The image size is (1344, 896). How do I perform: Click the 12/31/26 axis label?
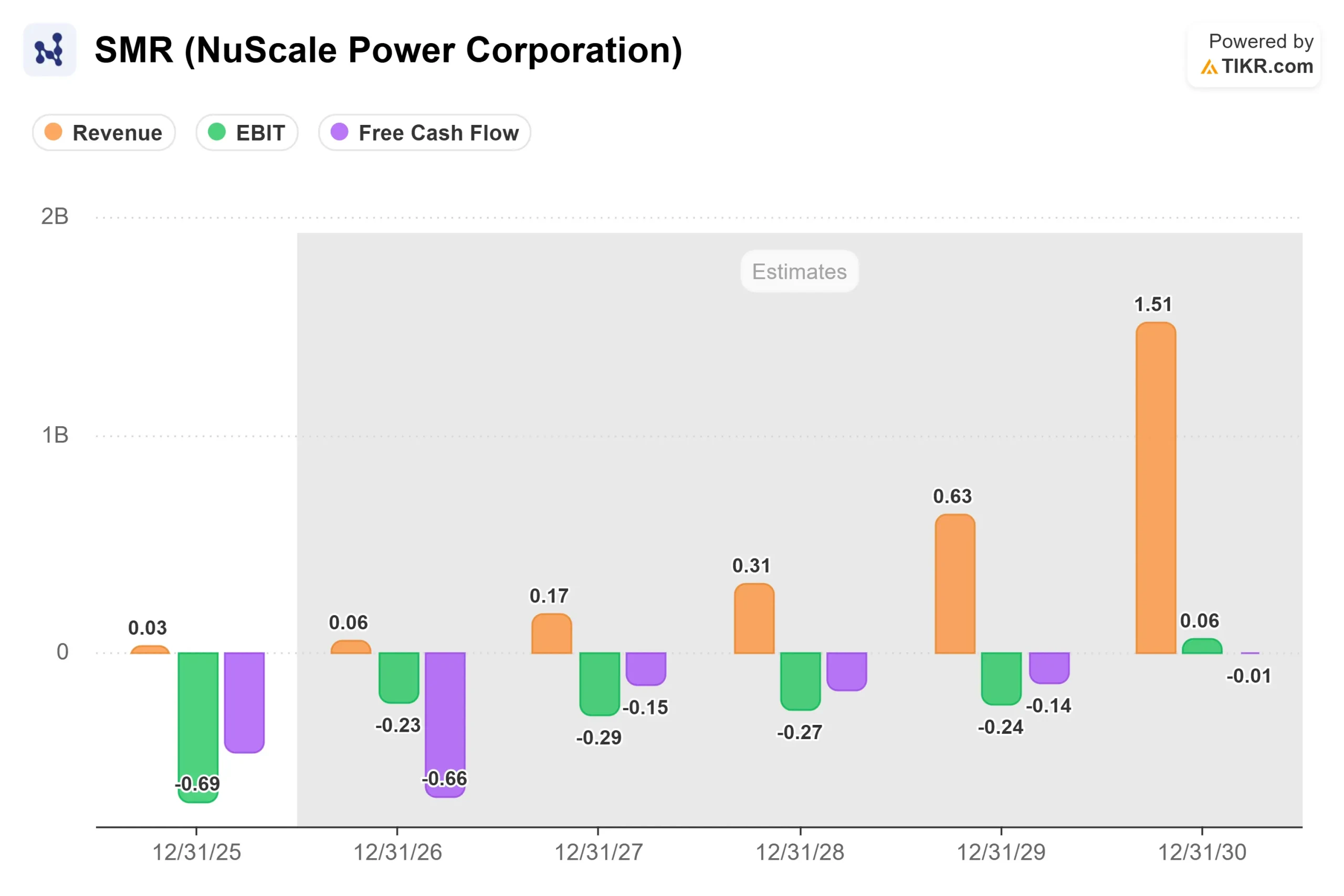(x=398, y=852)
